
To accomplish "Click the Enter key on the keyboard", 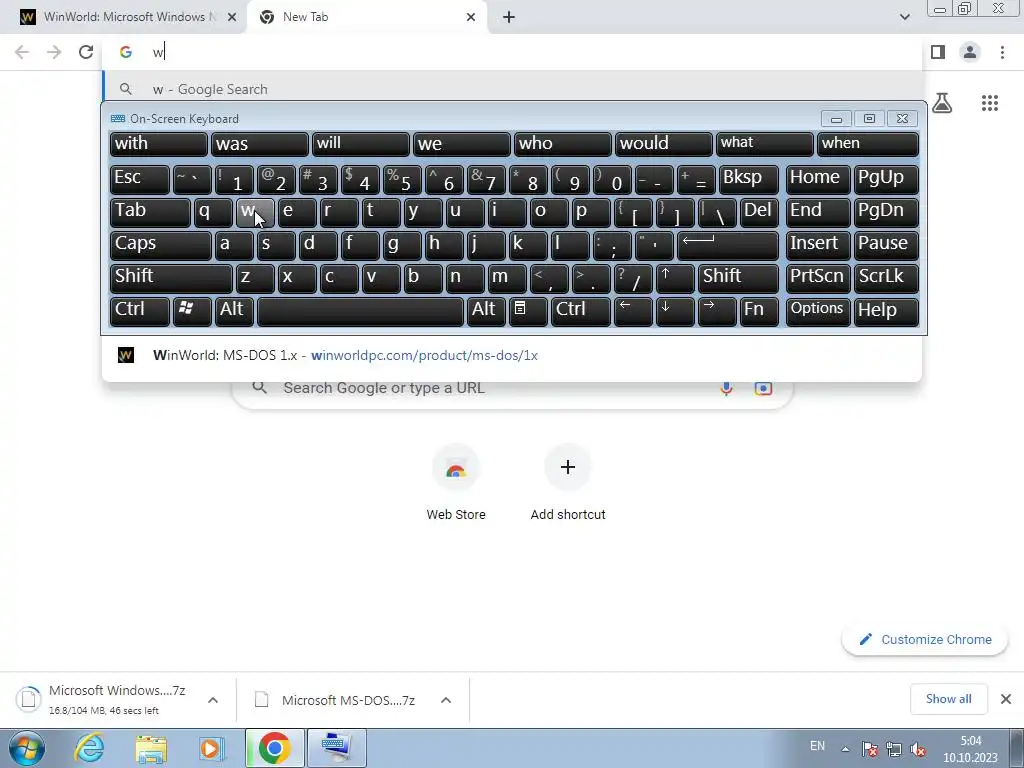I will click(x=728, y=246).
